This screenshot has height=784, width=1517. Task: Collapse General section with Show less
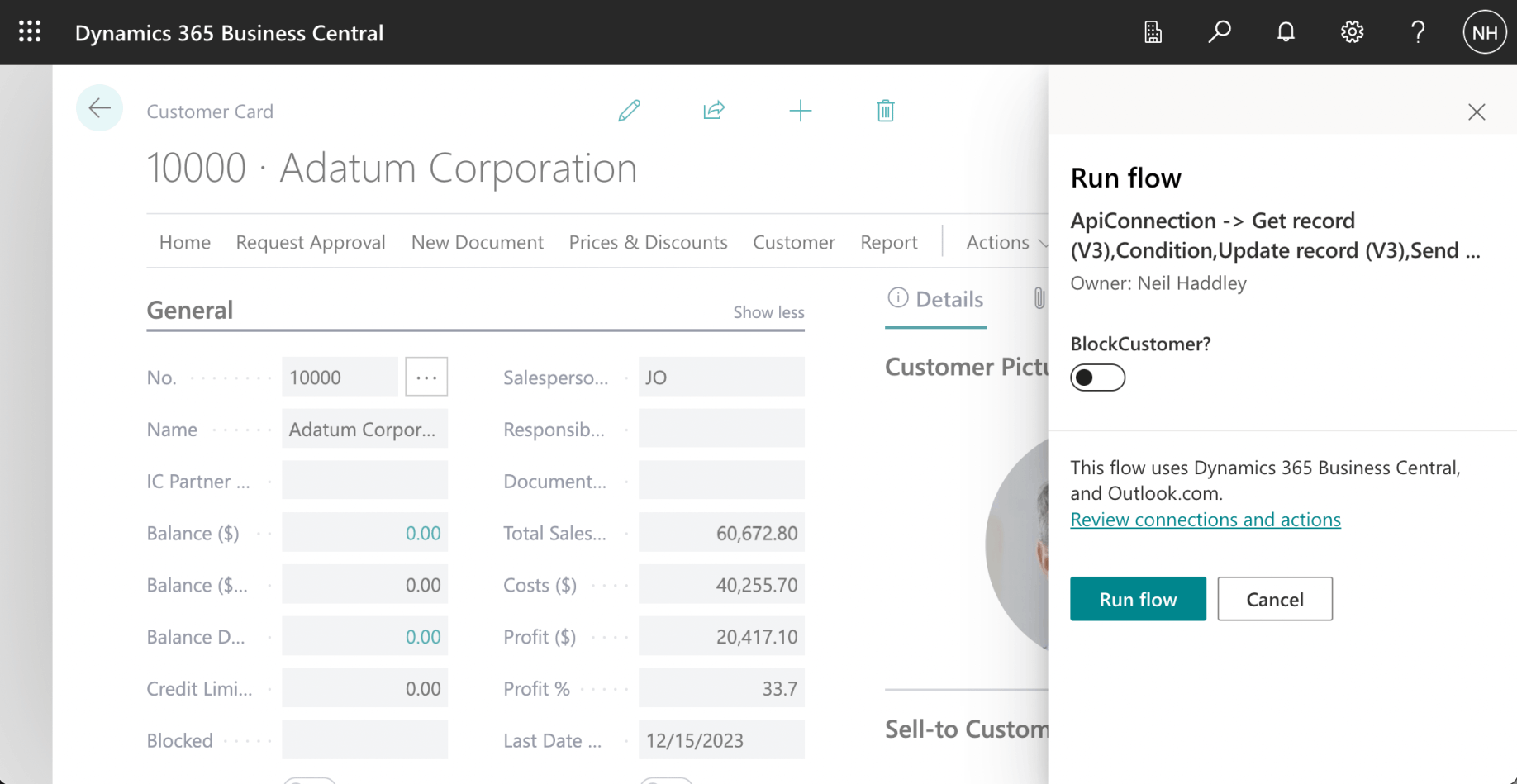point(768,312)
